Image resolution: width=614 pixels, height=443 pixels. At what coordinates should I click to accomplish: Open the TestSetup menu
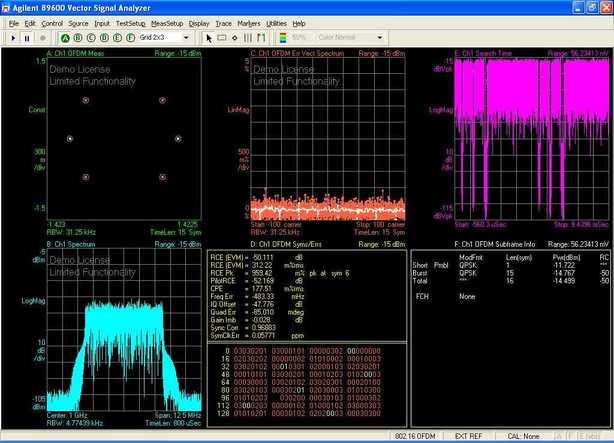tap(130, 24)
